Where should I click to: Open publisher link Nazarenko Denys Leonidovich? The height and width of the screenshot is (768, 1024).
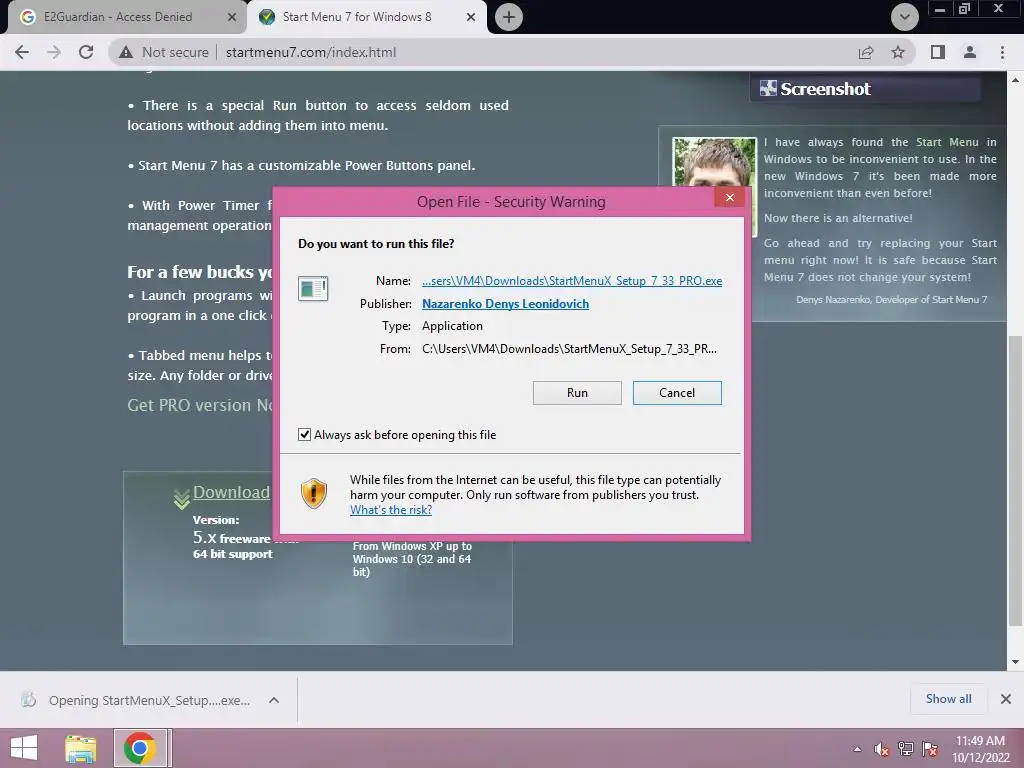[505, 304]
